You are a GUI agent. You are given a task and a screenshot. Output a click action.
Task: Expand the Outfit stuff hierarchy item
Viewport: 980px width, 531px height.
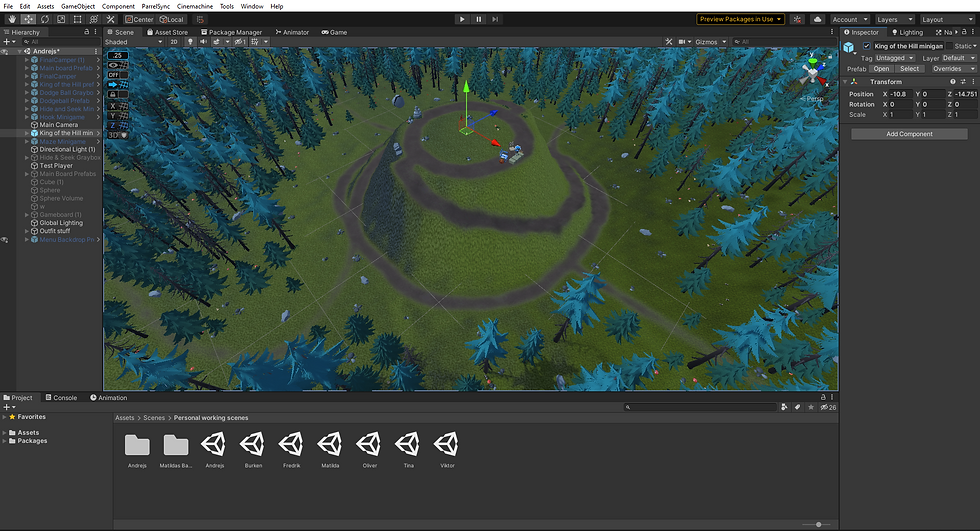tap(27, 231)
